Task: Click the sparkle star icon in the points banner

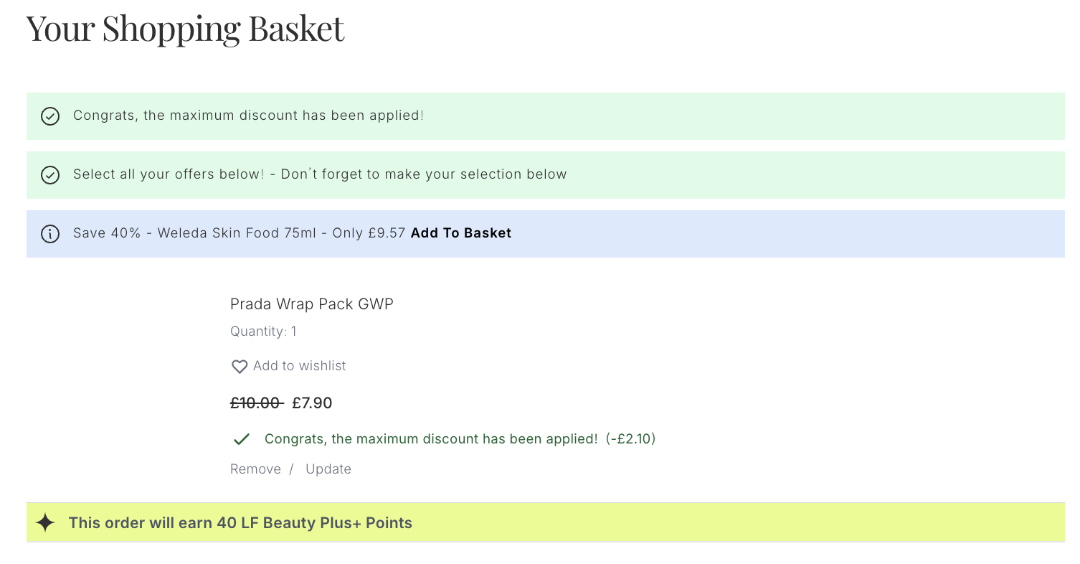Action: tap(45, 523)
